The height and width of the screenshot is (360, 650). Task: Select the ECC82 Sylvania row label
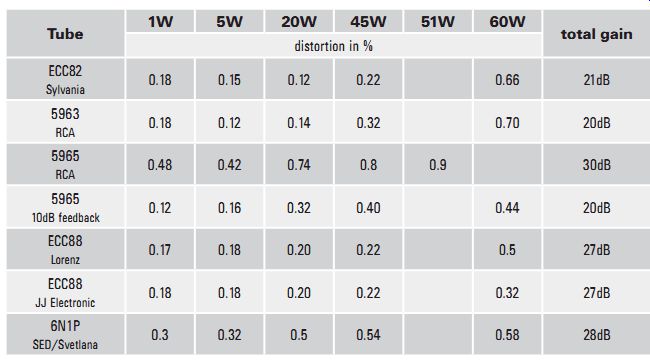pos(65,79)
